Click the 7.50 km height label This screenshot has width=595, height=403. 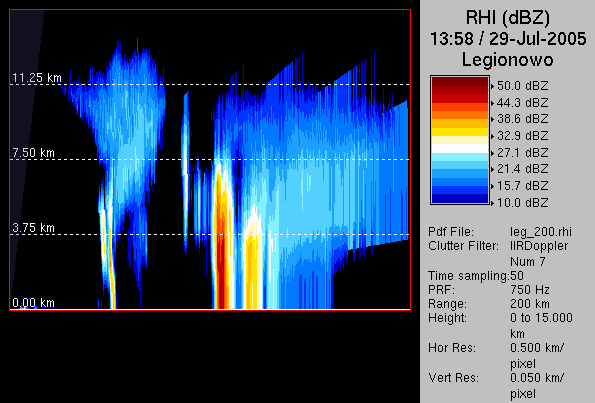(x=33, y=153)
